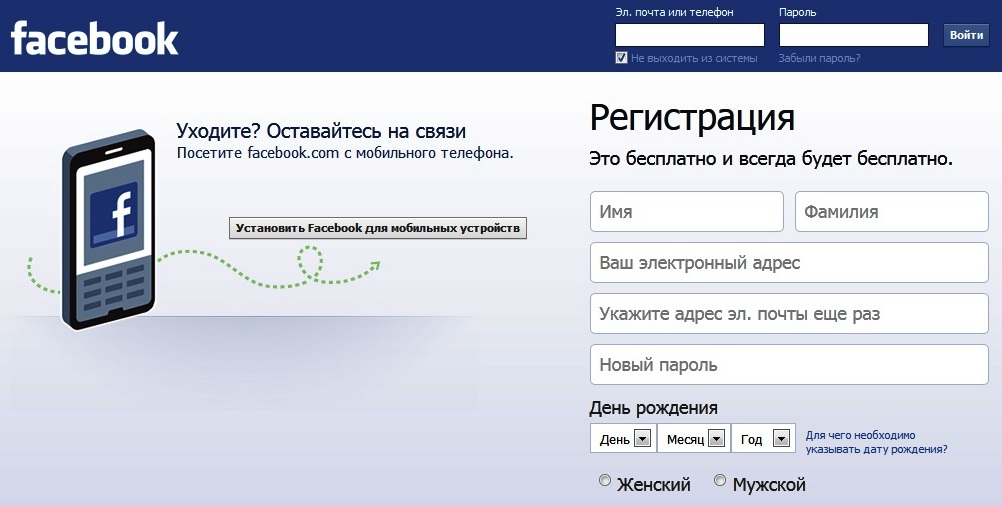Click the 'Регистрация' heading
Image resolution: width=1002 pixels, height=506 pixels.
pos(692,119)
